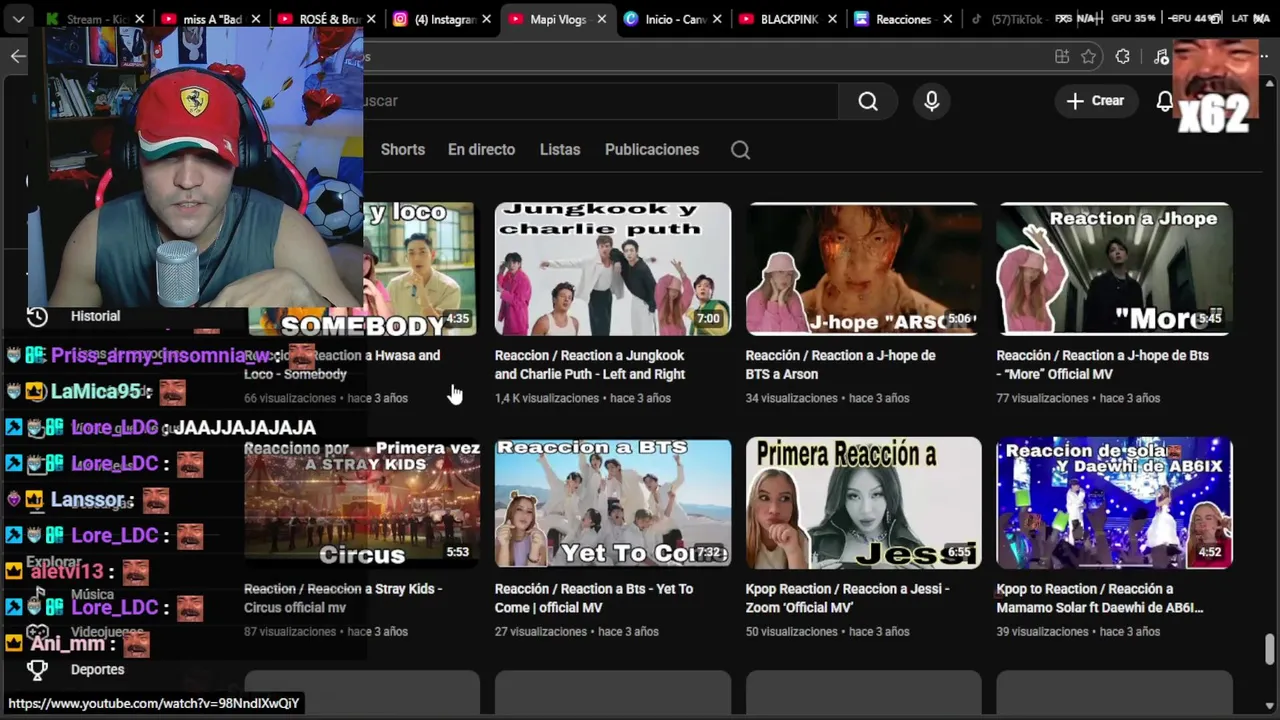The width and height of the screenshot is (1280, 720).
Task: Open YouTube notifications bell
Action: click(x=1164, y=101)
